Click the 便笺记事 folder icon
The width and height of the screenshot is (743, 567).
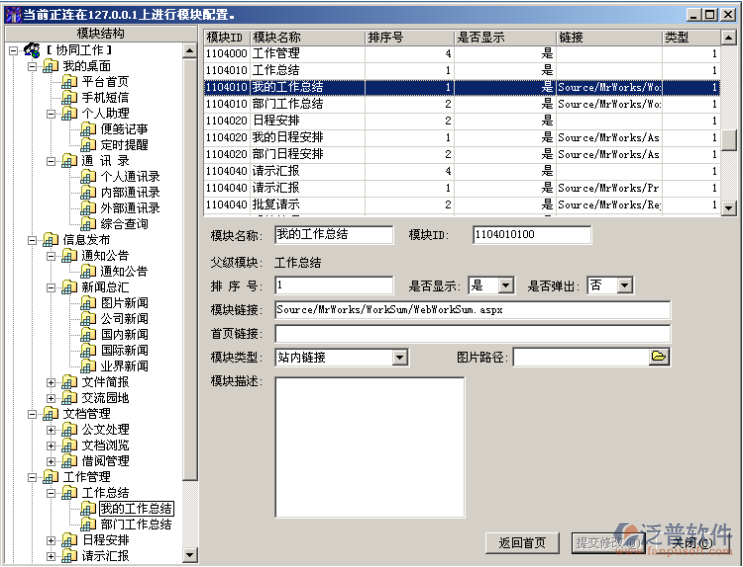coord(88,129)
